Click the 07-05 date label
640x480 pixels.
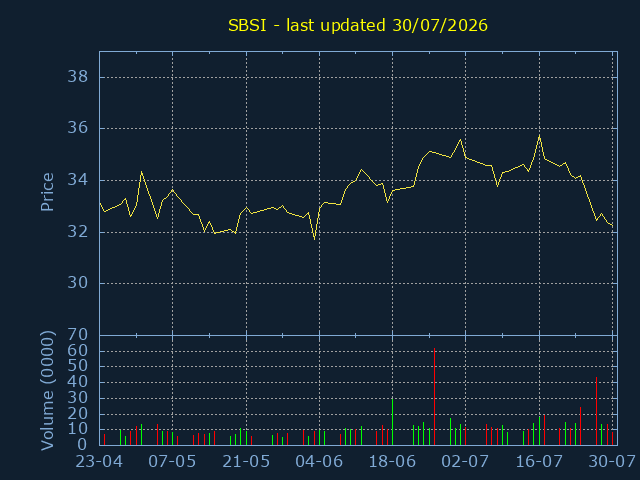[172, 462]
